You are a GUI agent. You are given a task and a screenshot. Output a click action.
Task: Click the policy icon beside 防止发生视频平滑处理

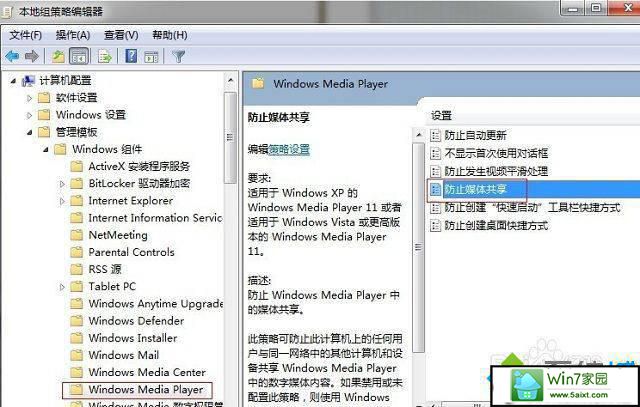coord(436,171)
